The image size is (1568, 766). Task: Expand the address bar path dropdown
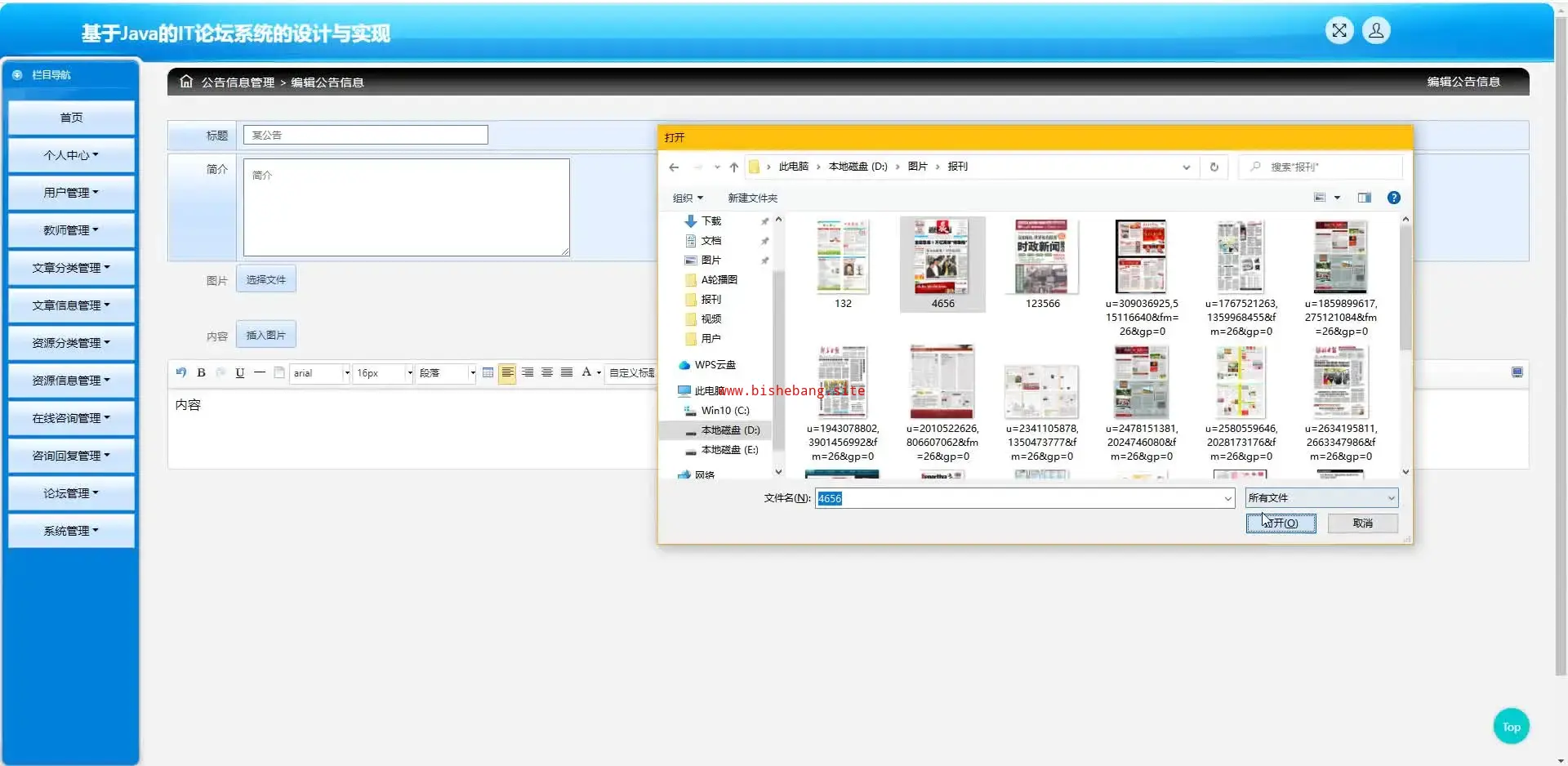[x=1187, y=167]
